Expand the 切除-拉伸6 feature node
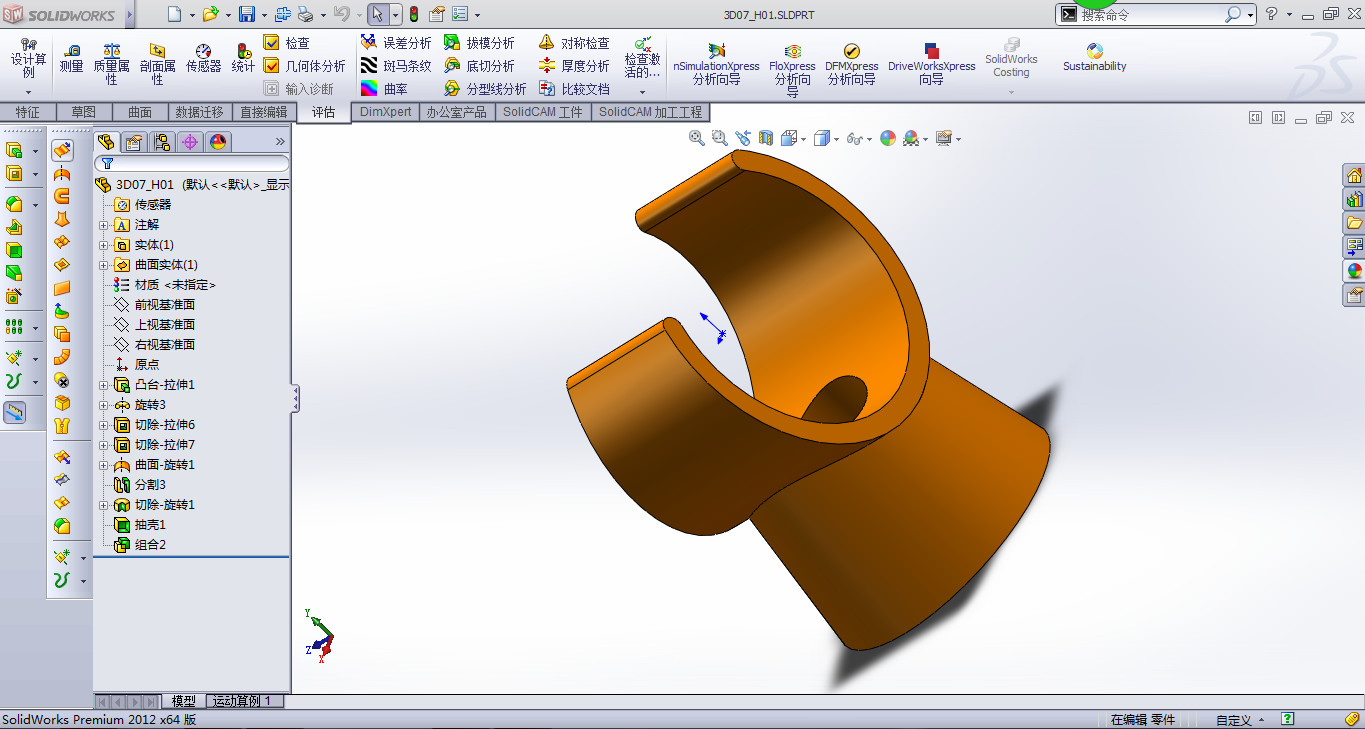The height and width of the screenshot is (729, 1365). (x=103, y=425)
